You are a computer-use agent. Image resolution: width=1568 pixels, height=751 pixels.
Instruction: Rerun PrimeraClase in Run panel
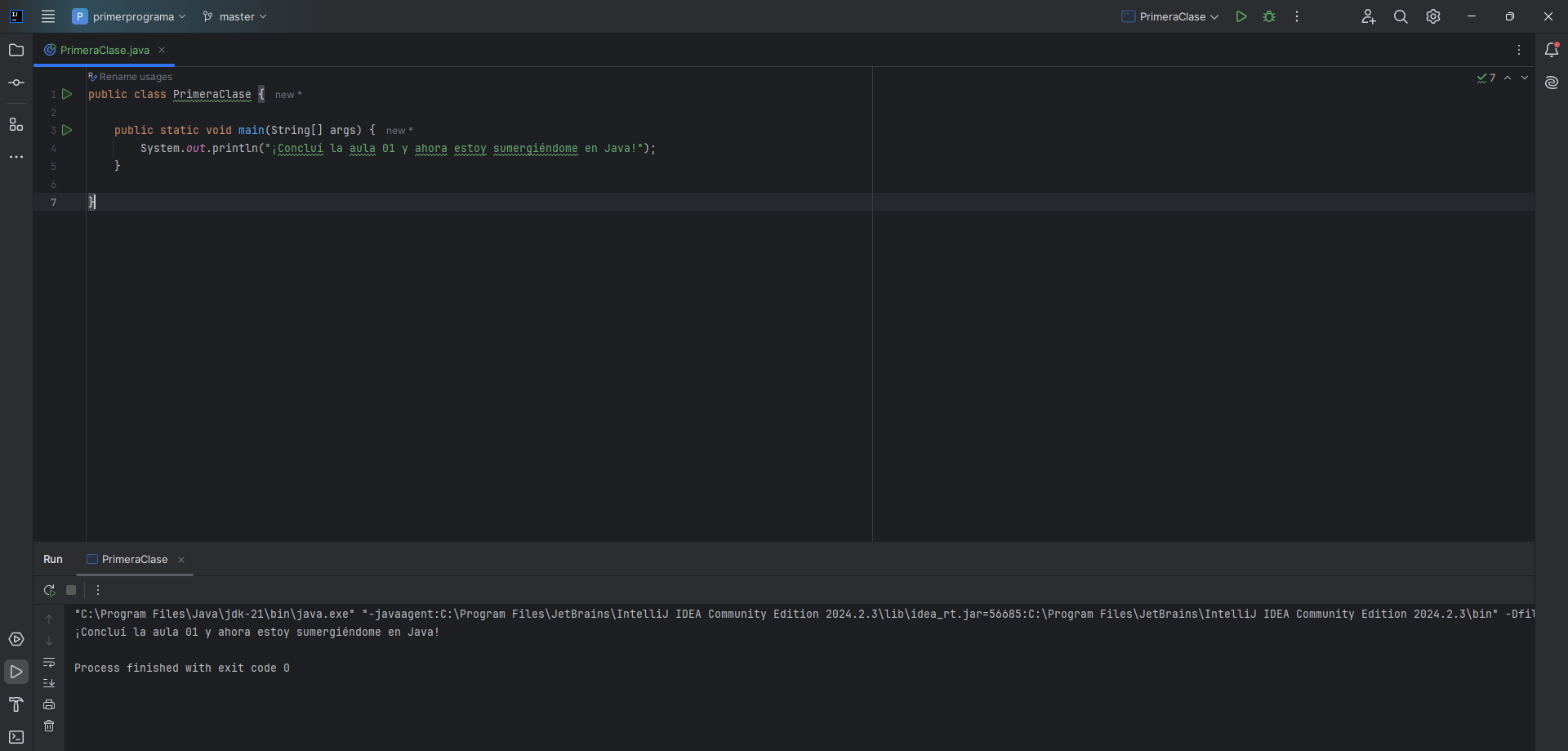click(49, 590)
